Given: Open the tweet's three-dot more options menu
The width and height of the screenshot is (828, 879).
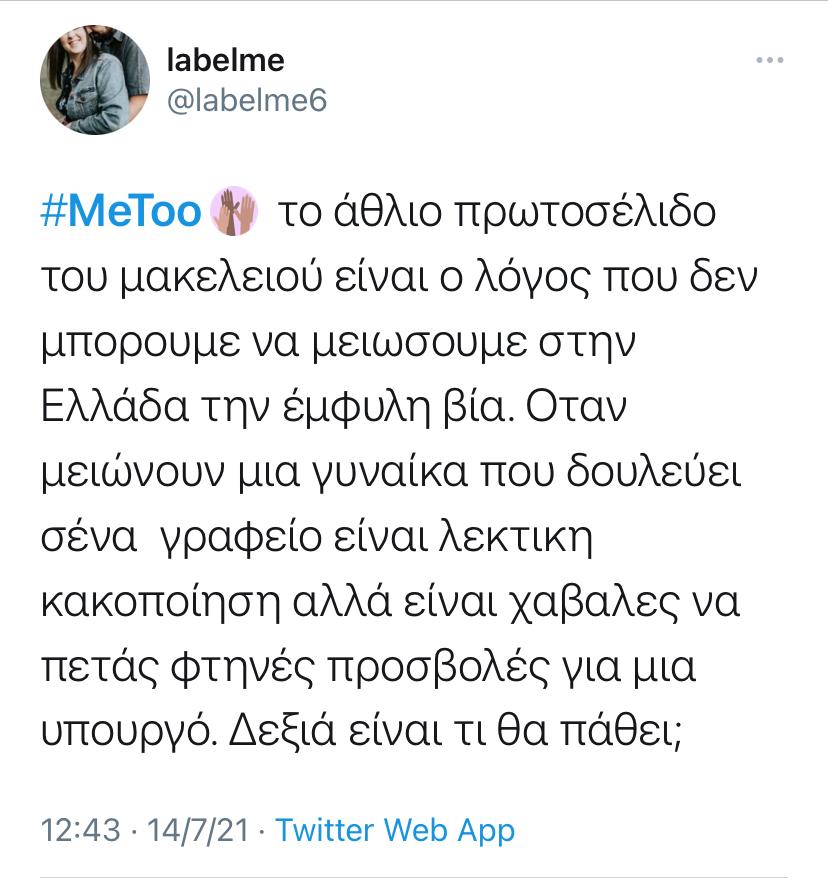Looking at the screenshot, I should [x=769, y=60].
